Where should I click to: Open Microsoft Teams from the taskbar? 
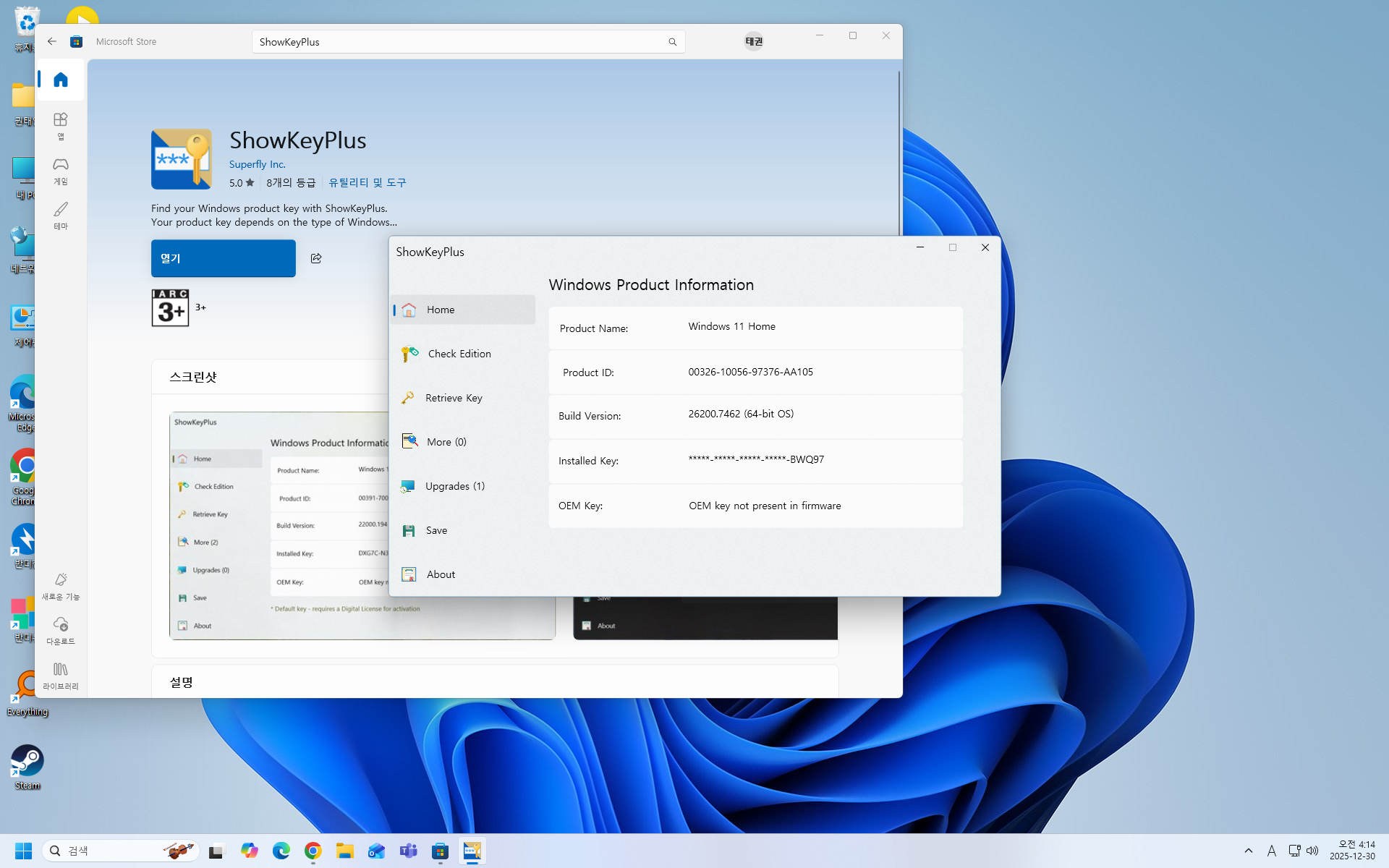pos(408,851)
